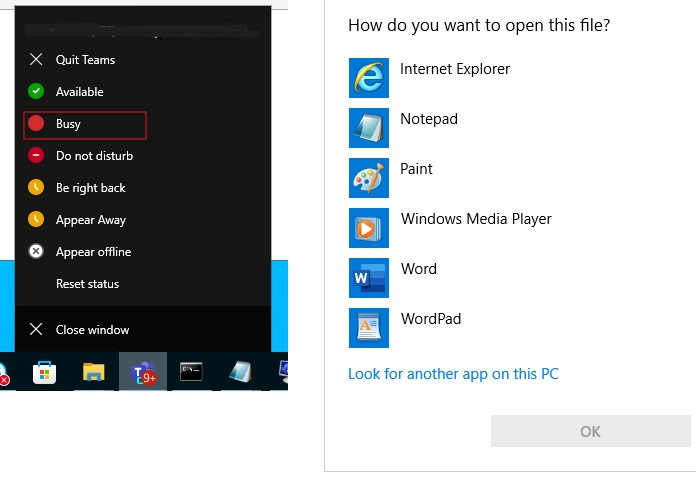This screenshot has height=482, width=696.
Task: Select Quit Teams menu entry
Action: click(x=143, y=59)
